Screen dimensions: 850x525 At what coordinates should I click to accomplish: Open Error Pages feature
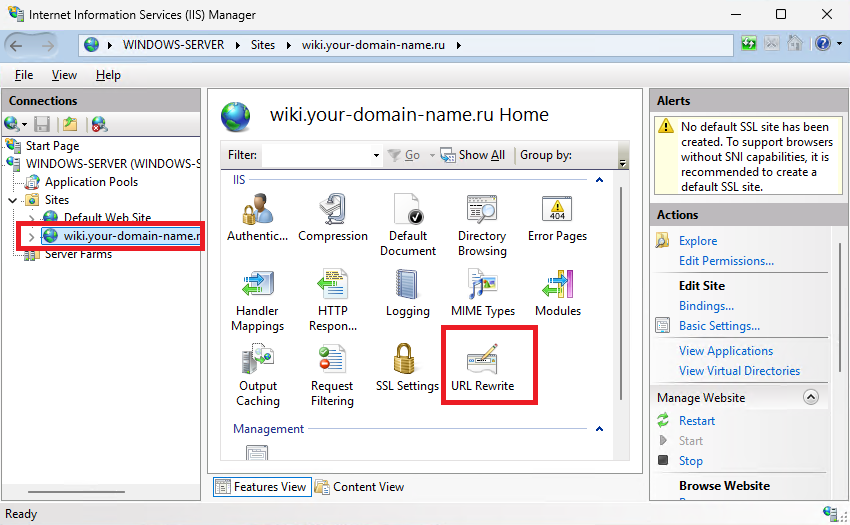point(557,217)
